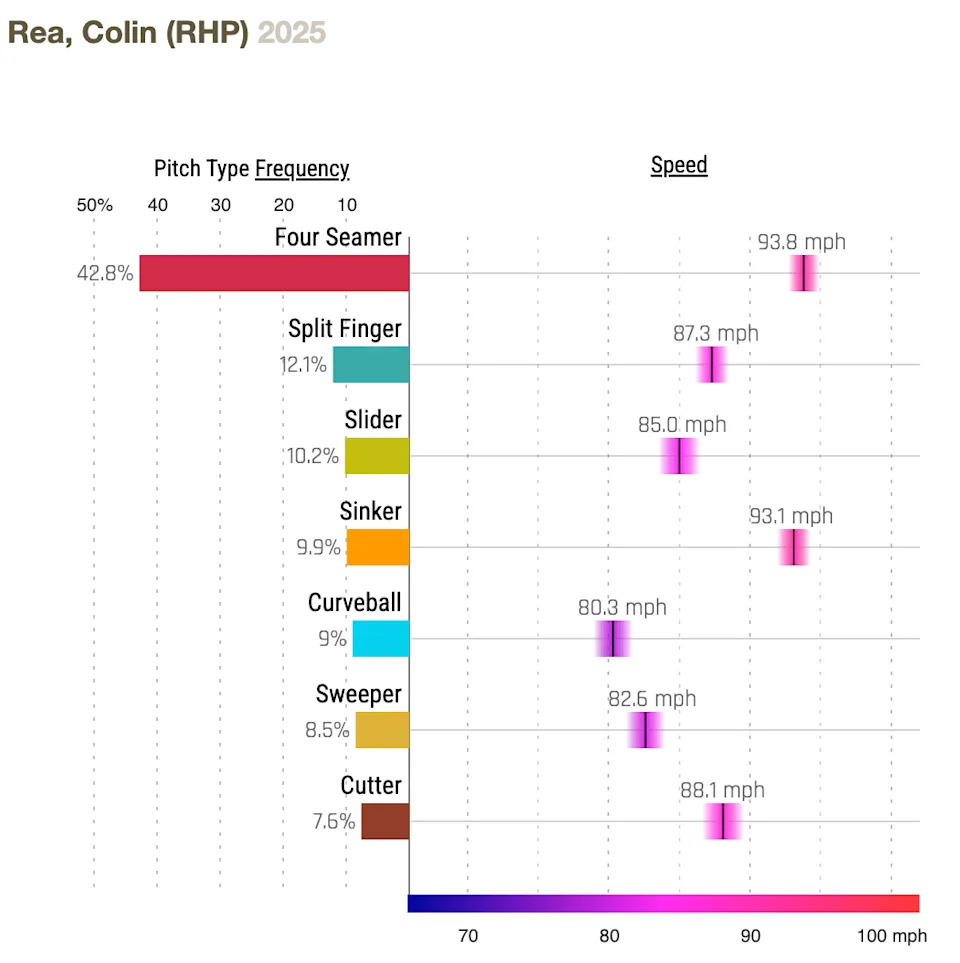Click the 2025 season year label

tap(292, 32)
